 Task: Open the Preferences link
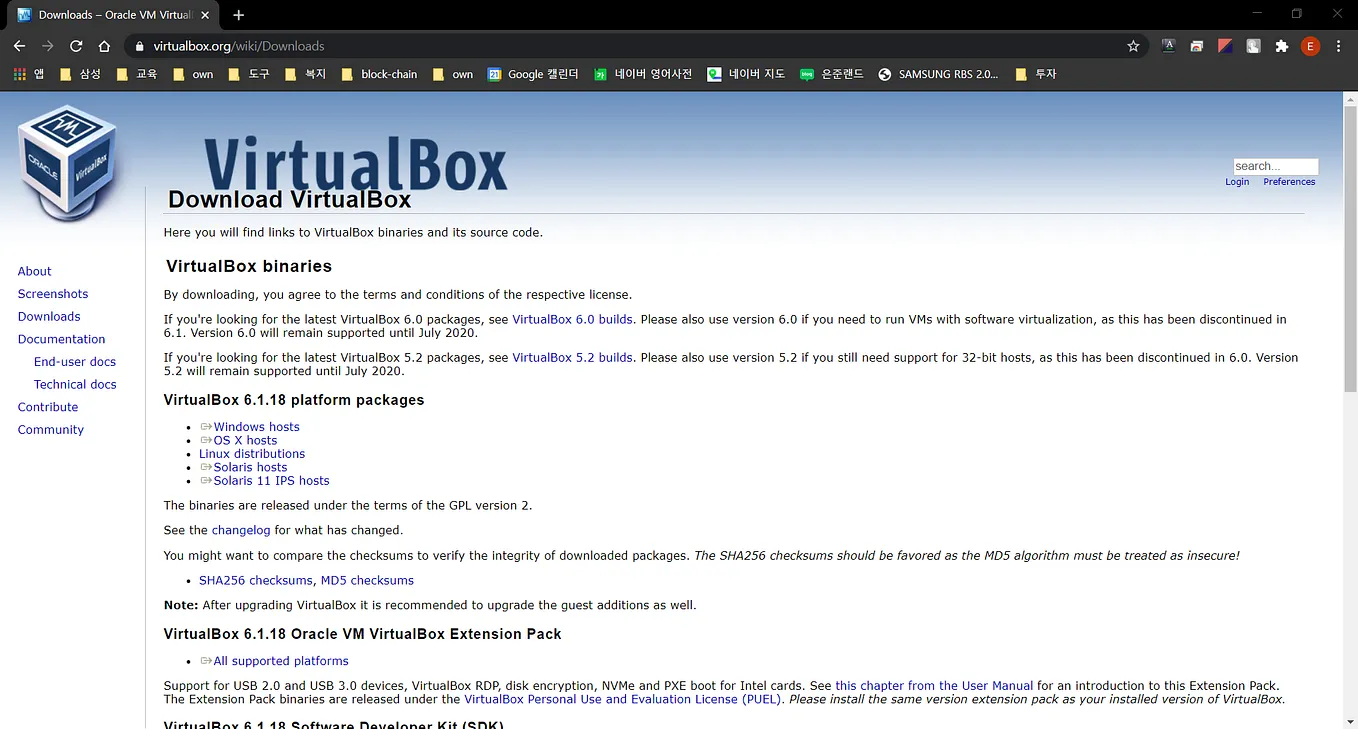pos(1289,182)
